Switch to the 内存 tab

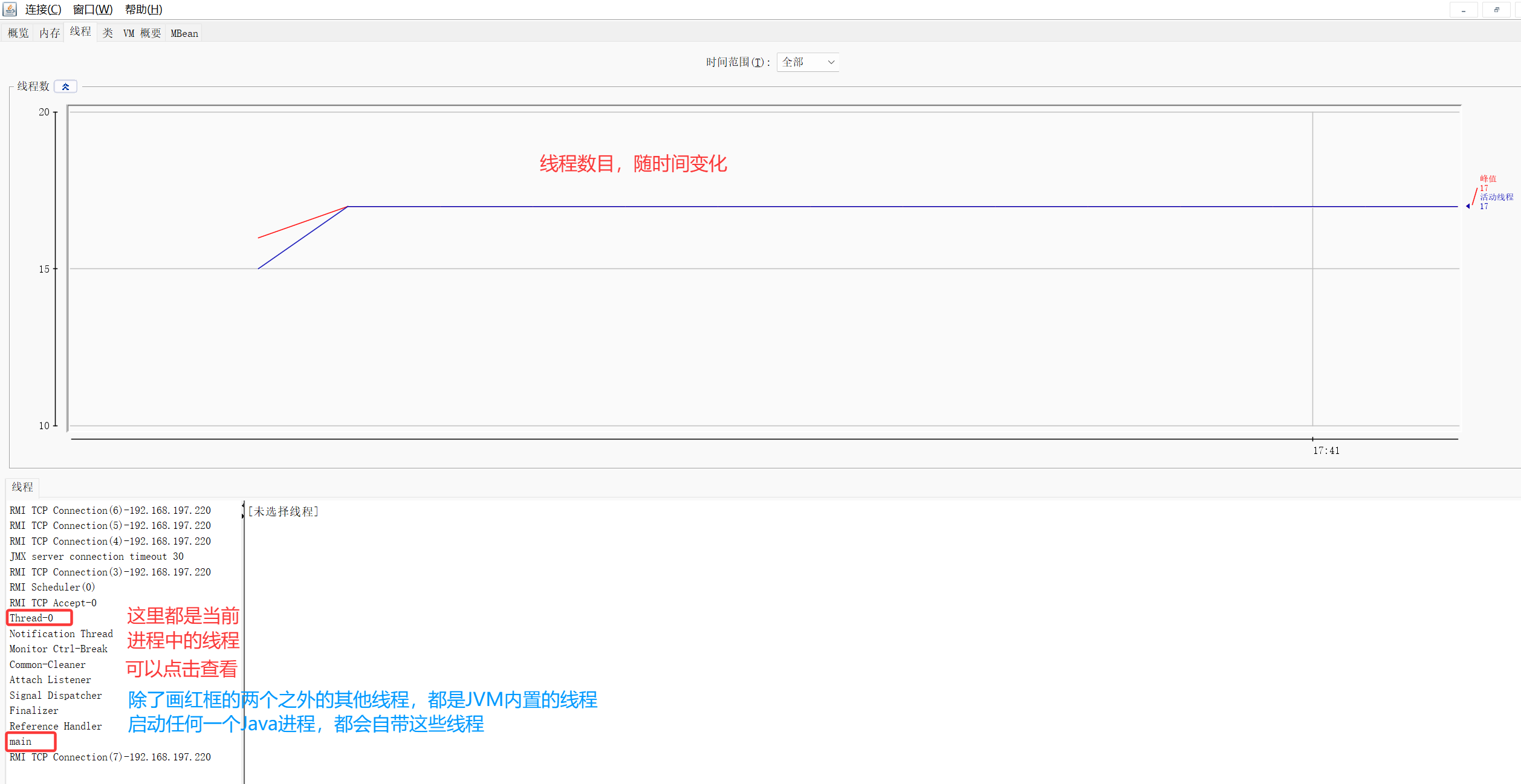(x=50, y=33)
